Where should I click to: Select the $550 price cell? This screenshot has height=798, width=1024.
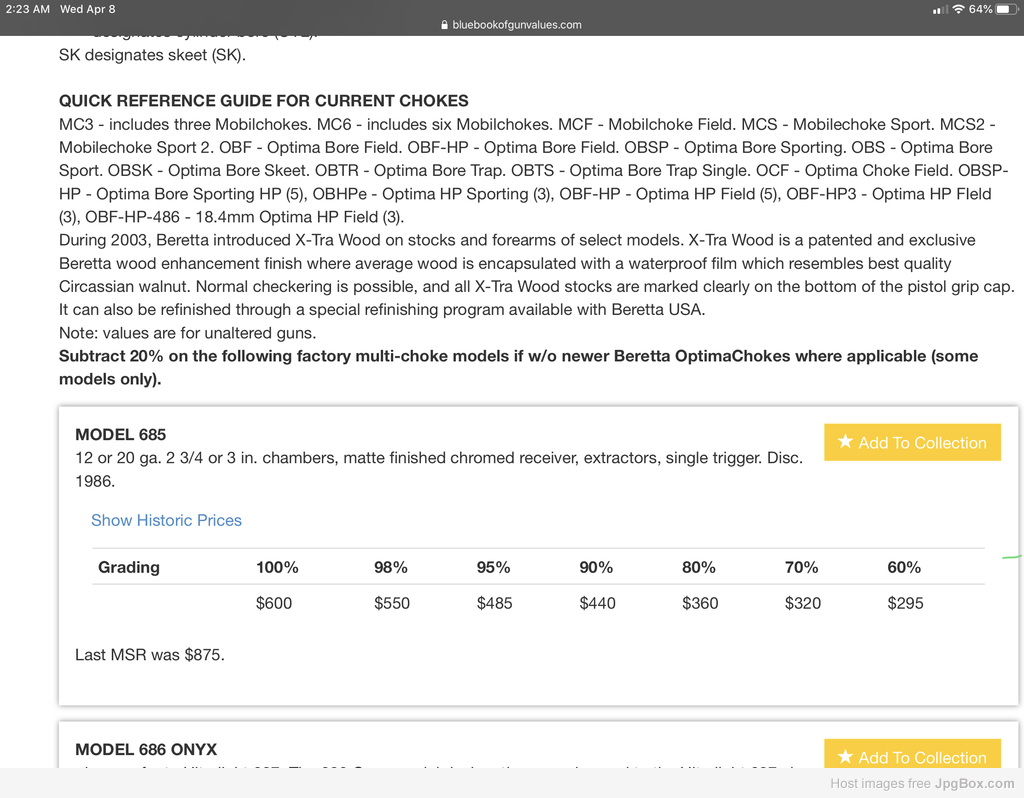[x=392, y=603]
